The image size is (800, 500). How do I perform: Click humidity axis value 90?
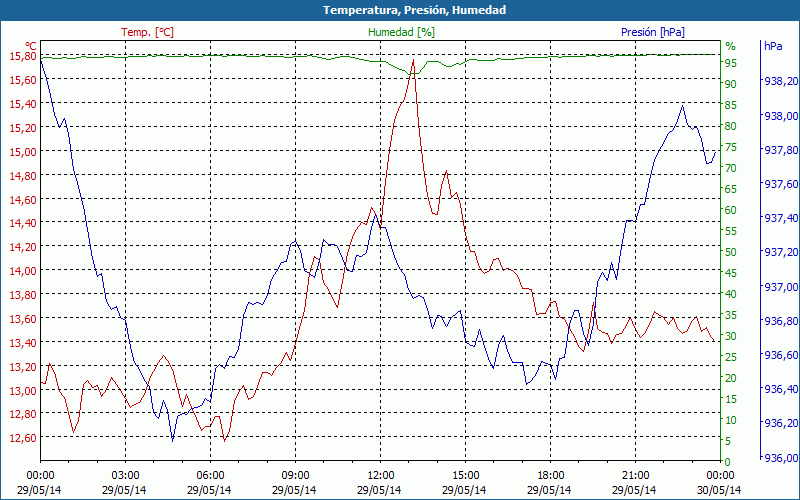point(731,84)
